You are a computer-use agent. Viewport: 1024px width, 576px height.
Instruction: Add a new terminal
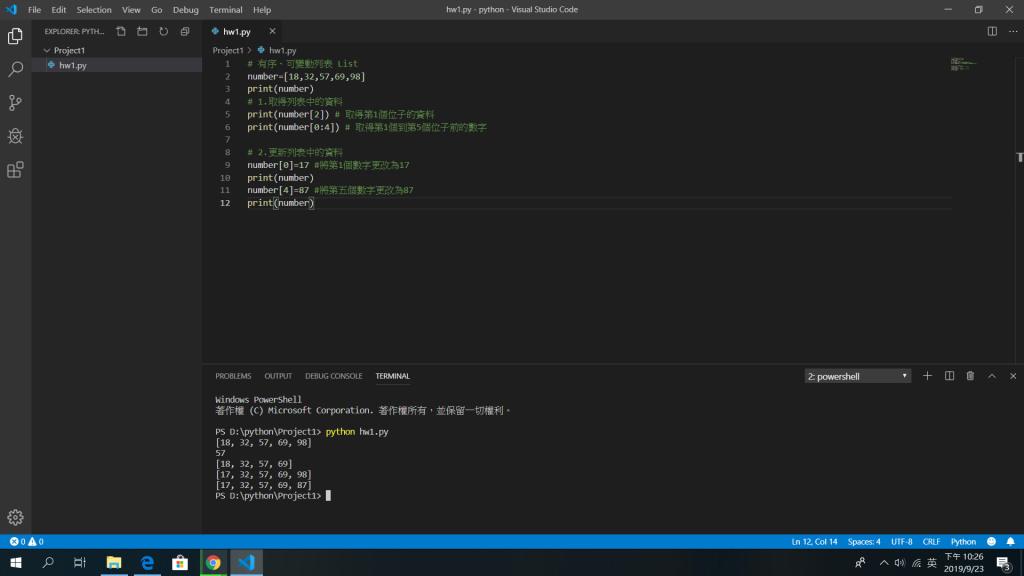(927, 376)
